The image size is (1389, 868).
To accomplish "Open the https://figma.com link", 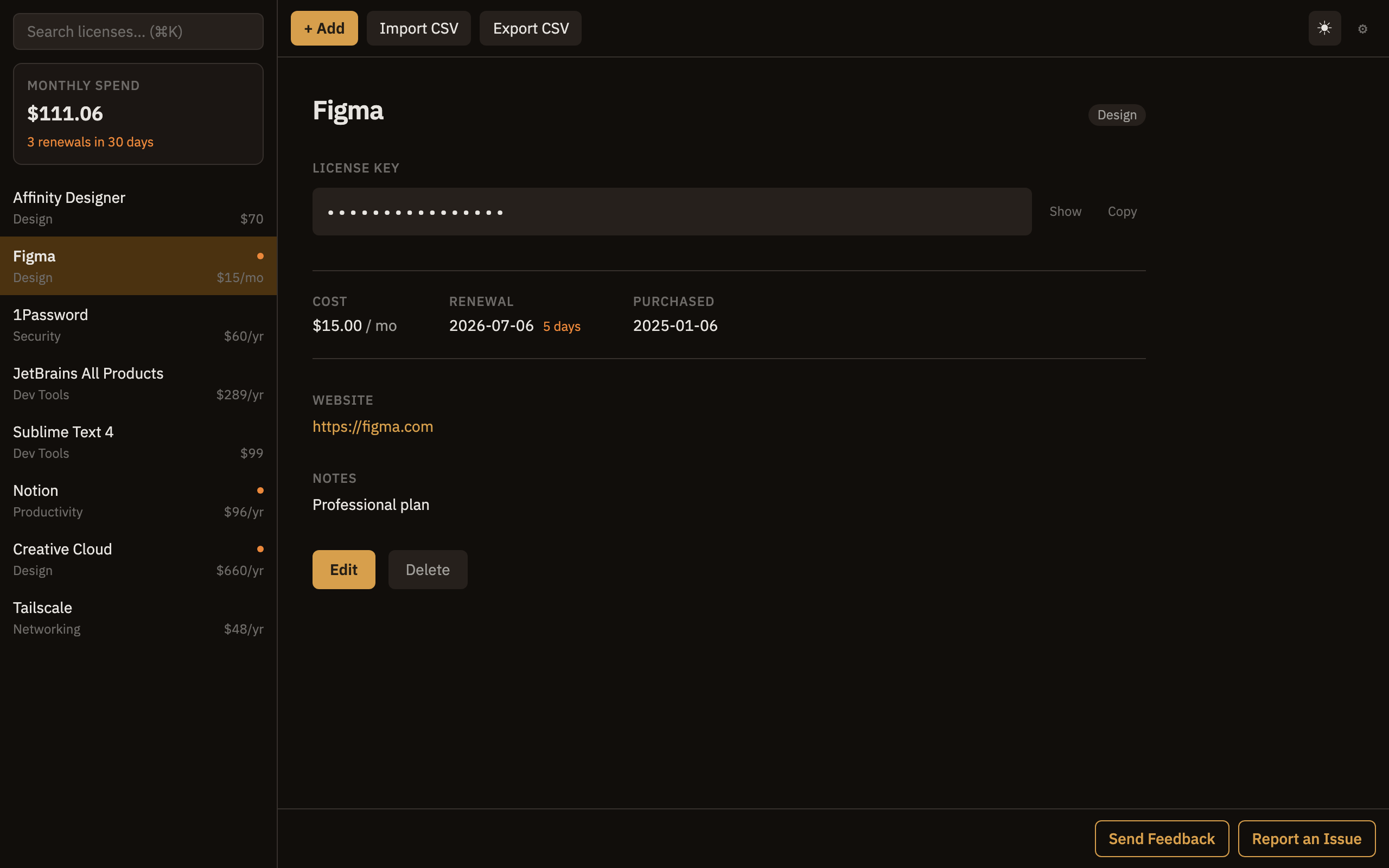I will click(373, 426).
